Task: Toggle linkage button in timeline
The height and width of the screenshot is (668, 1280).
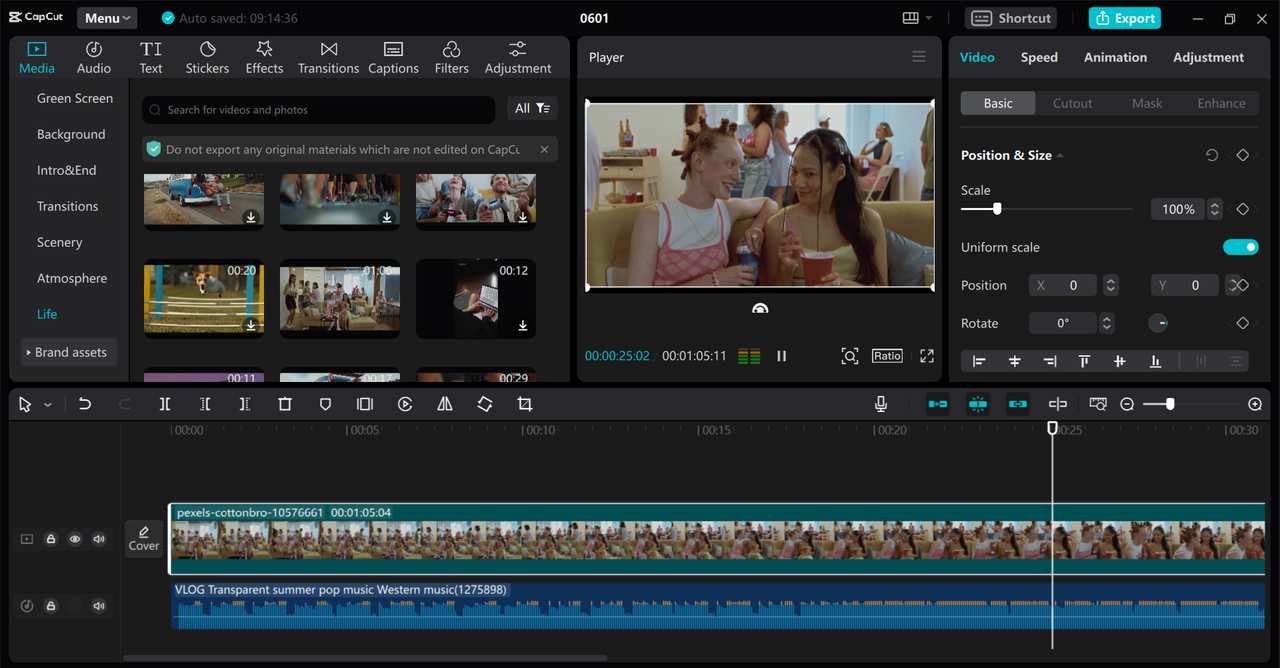Action: pos(1018,404)
